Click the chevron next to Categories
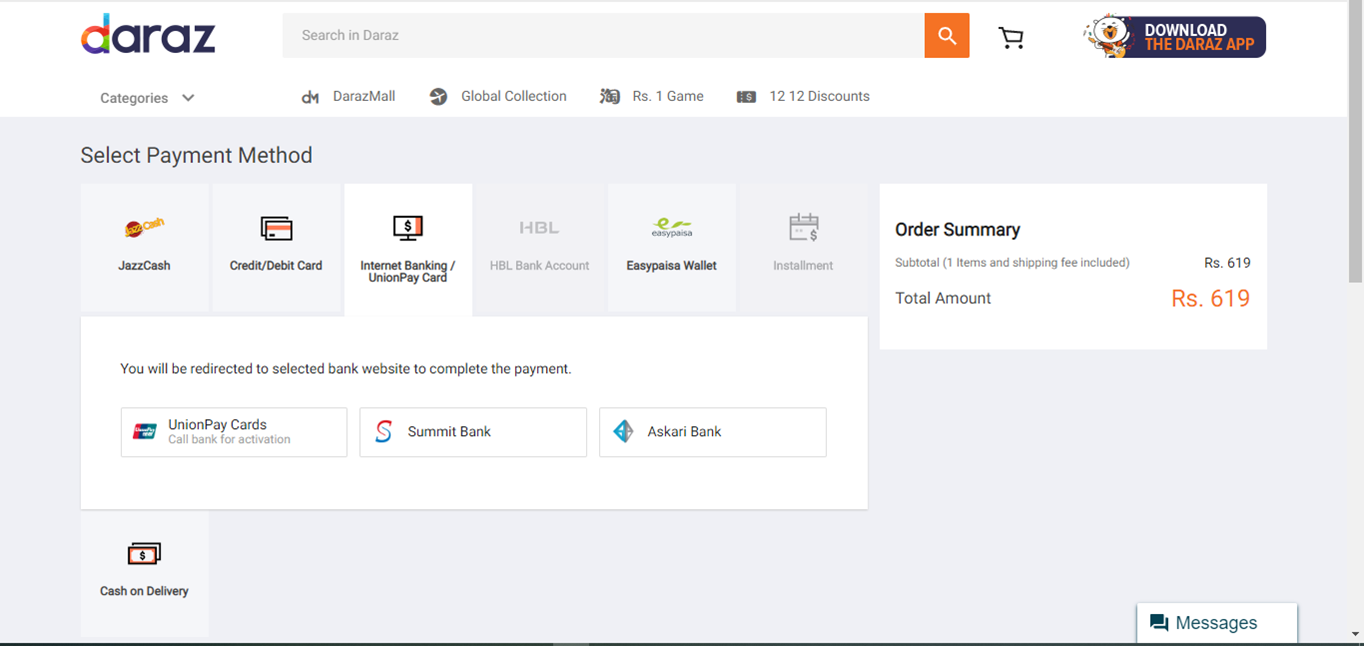1364x646 pixels. [188, 98]
